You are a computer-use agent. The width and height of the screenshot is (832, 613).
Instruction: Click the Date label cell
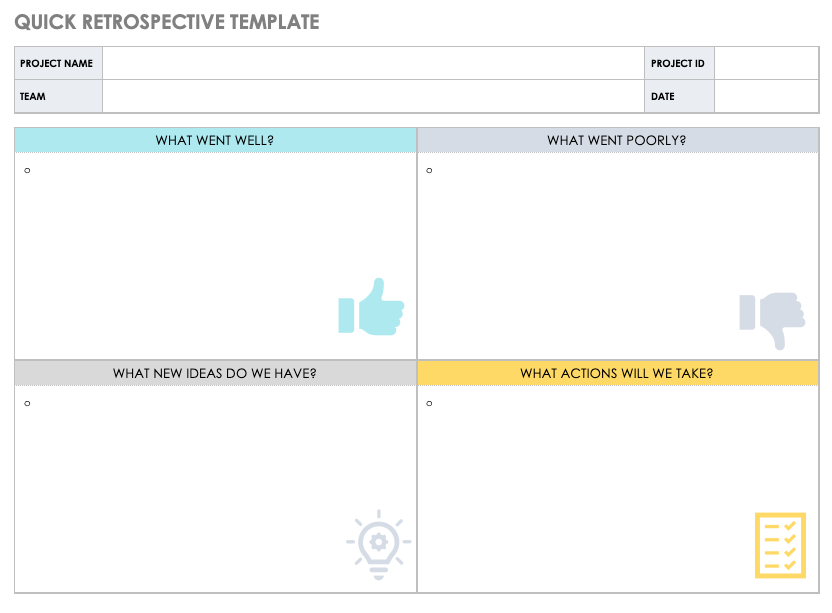679,97
